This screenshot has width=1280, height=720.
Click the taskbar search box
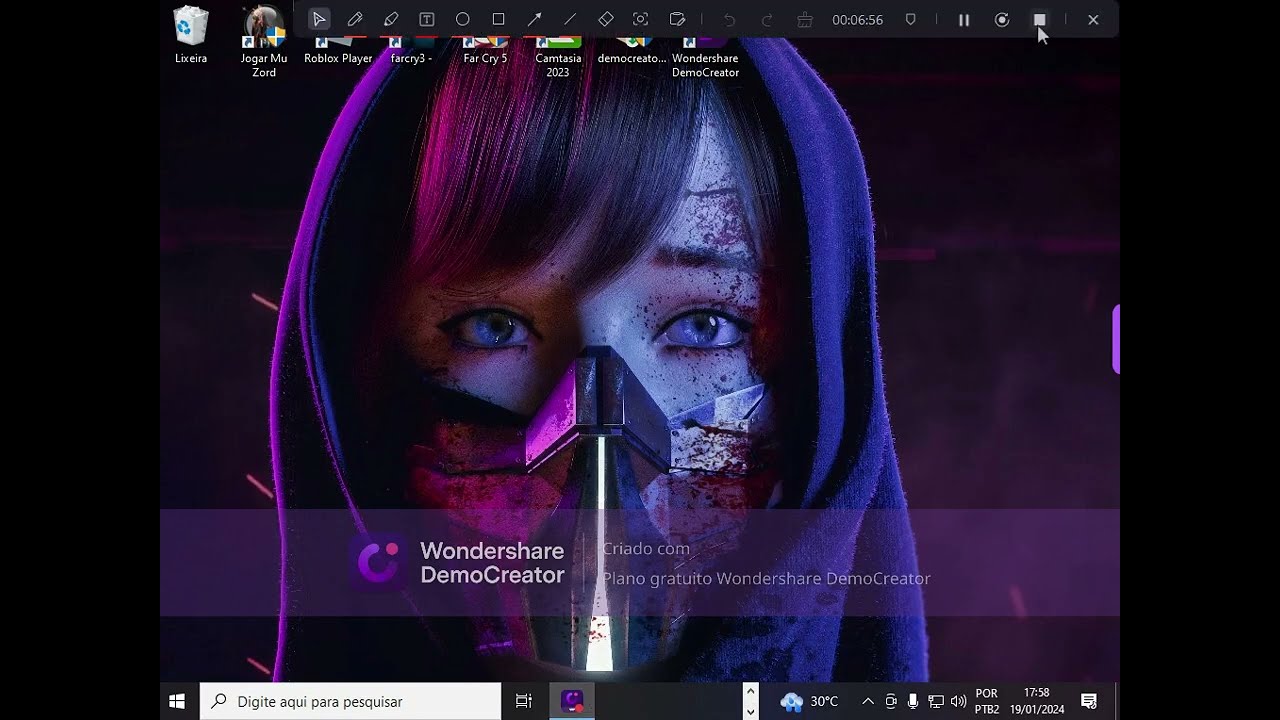[350, 701]
